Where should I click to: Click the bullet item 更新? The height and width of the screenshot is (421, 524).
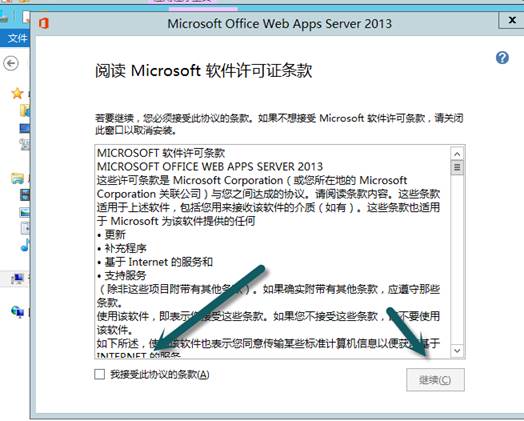(x=115, y=235)
